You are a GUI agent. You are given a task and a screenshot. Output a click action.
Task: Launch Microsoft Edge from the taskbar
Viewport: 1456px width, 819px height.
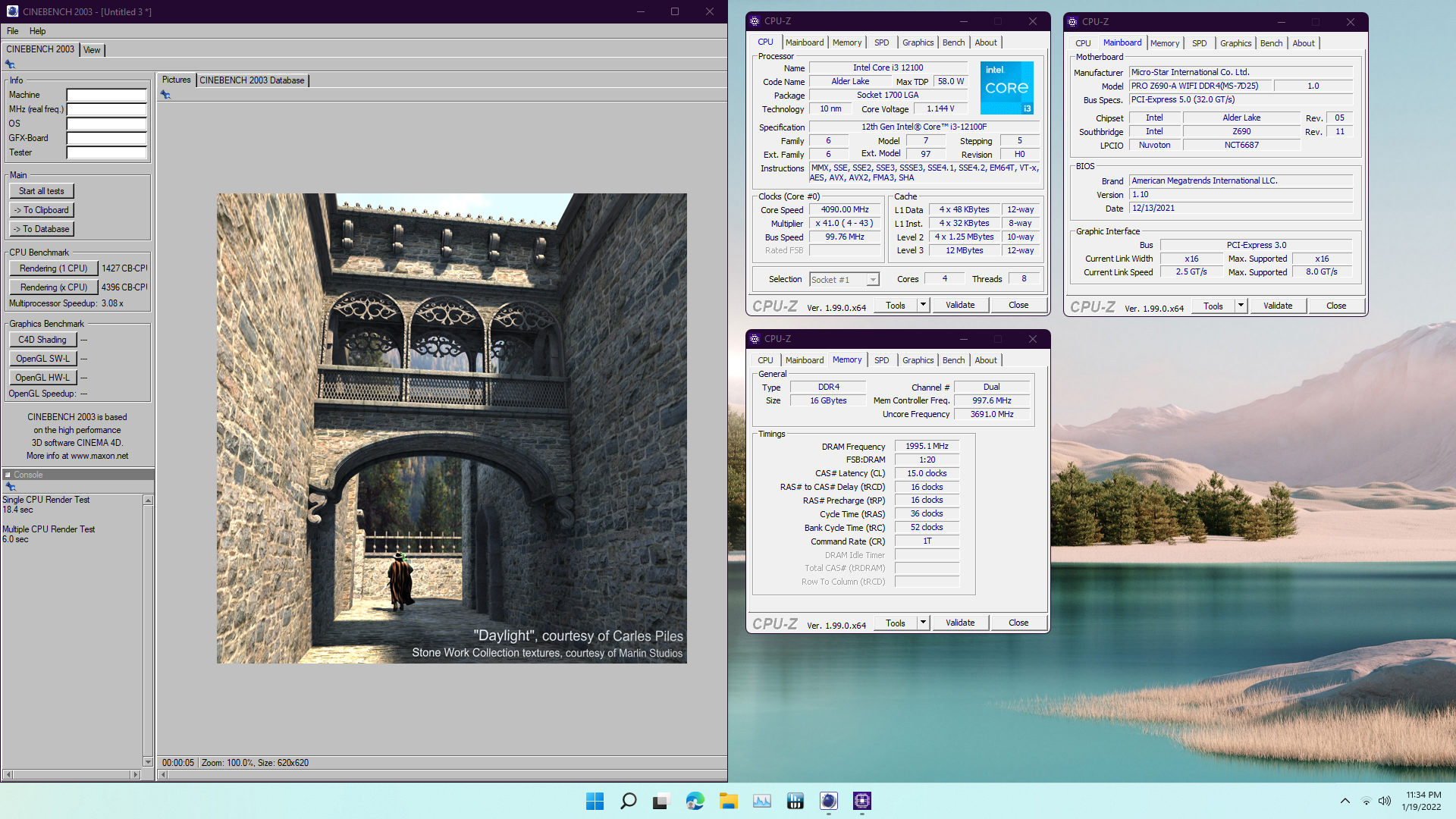(695, 801)
